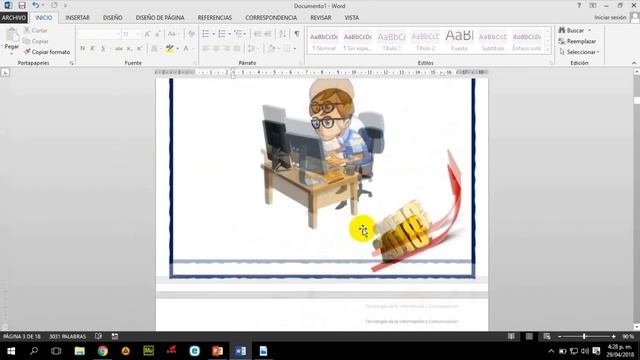The width and height of the screenshot is (640, 360).
Task: Justify the paragraph text
Action: click(237, 49)
